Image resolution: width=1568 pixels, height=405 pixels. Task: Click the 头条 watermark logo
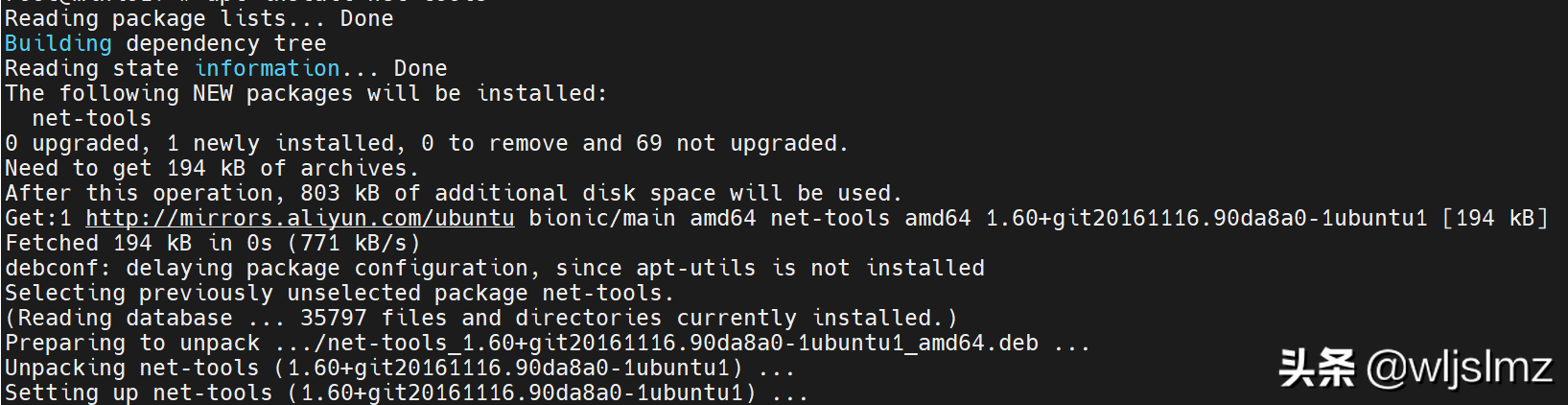(1316, 369)
